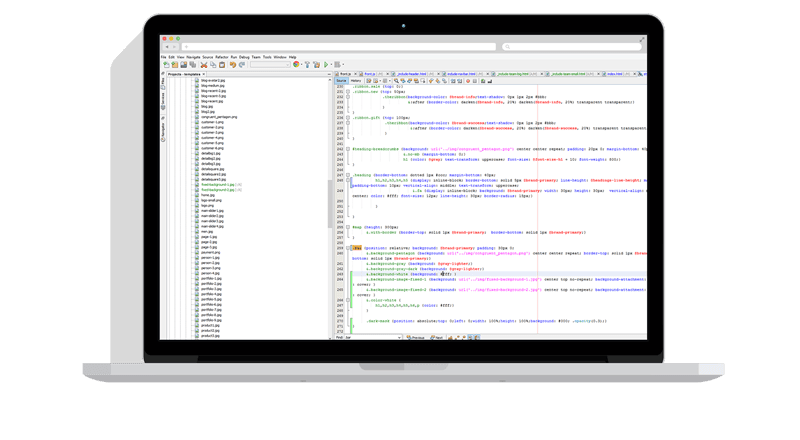Screen dimensions: 800x440
Task: Open dropdown arrow beside Run button
Action: (x=331, y=65)
